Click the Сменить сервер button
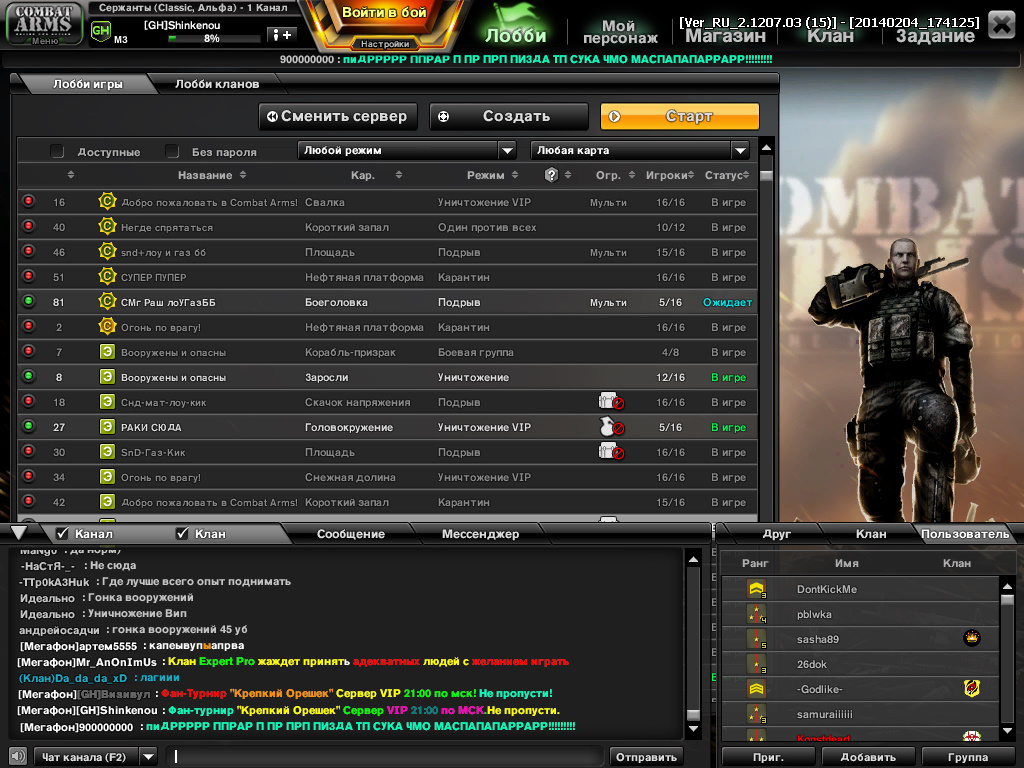 pyautogui.click(x=338, y=116)
